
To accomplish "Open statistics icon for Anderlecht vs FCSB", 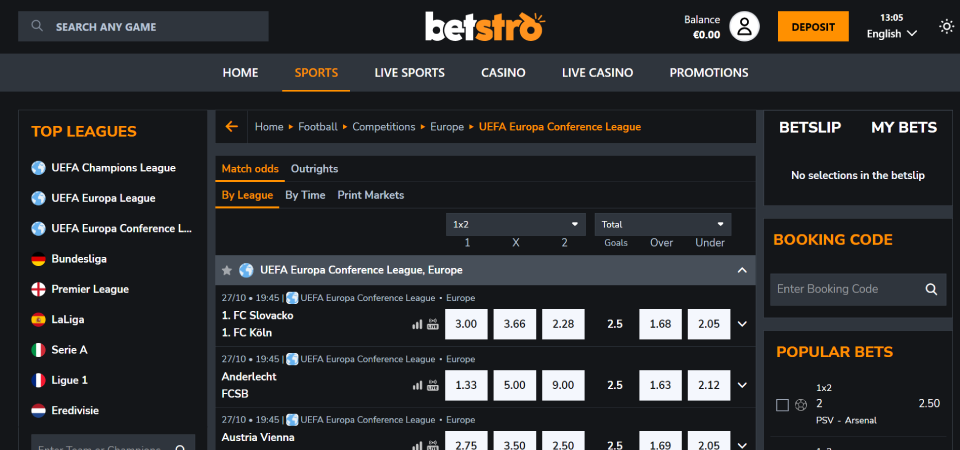I will (417, 385).
